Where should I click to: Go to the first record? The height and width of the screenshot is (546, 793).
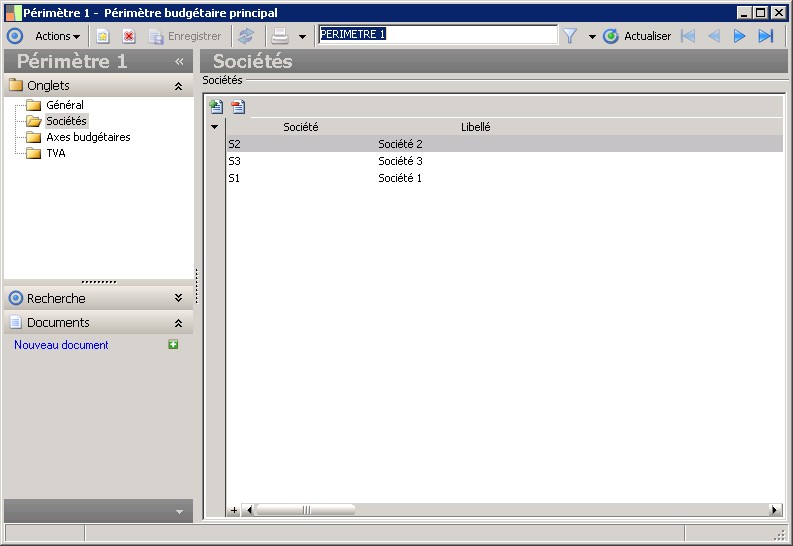[x=688, y=36]
